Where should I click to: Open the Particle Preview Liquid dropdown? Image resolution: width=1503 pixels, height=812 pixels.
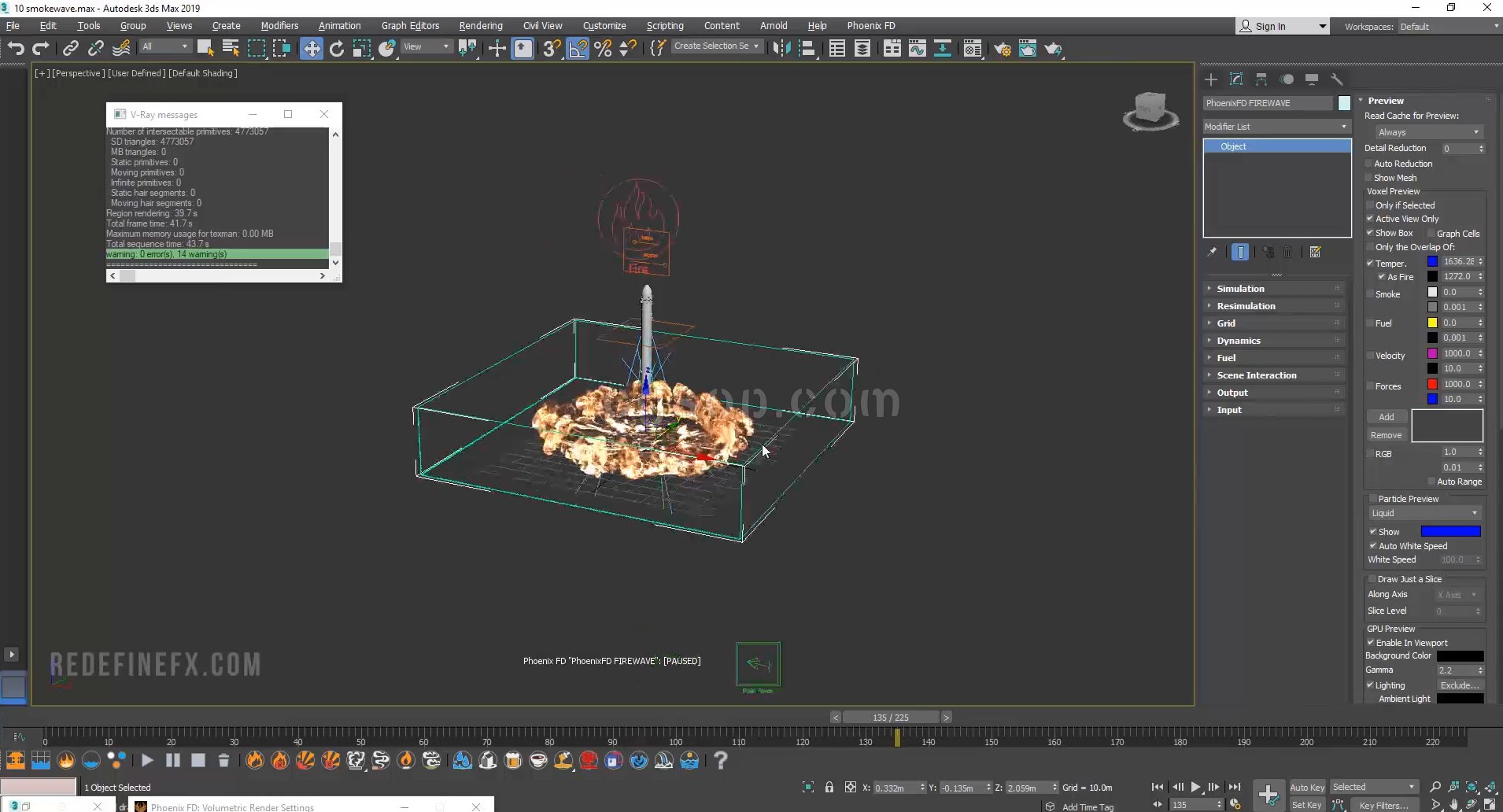coord(1425,513)
